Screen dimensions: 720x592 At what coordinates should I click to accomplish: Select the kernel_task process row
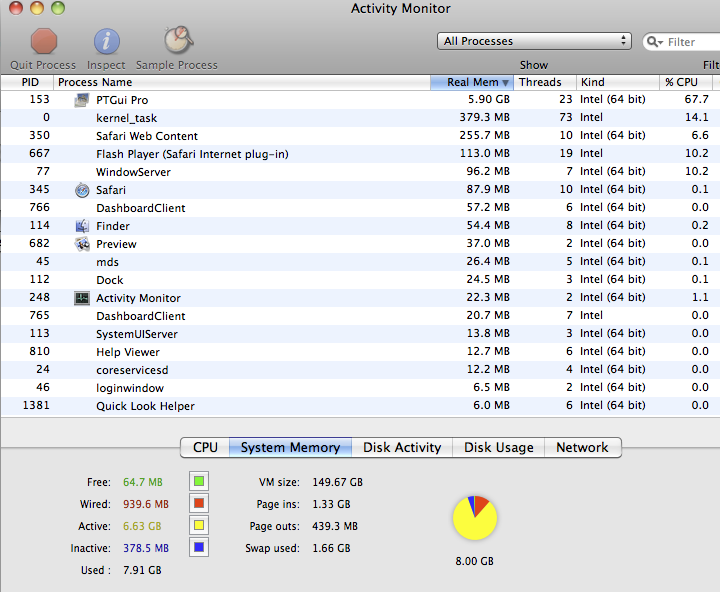click(360, 118)
